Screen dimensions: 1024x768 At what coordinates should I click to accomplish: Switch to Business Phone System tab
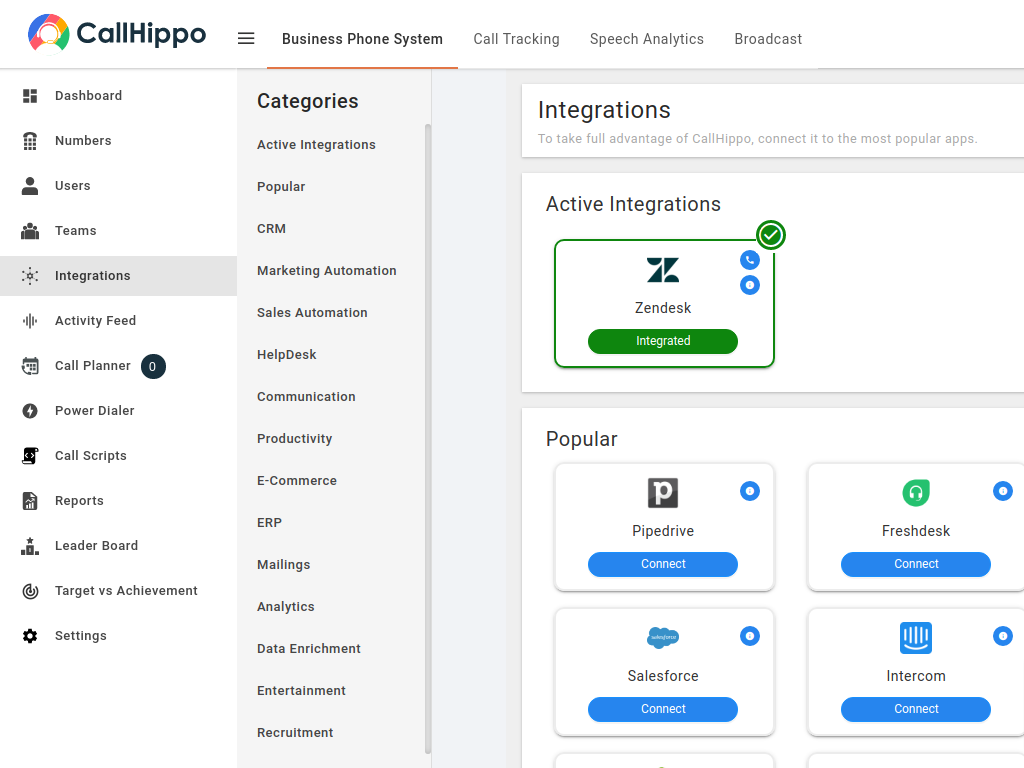[362, 39]
